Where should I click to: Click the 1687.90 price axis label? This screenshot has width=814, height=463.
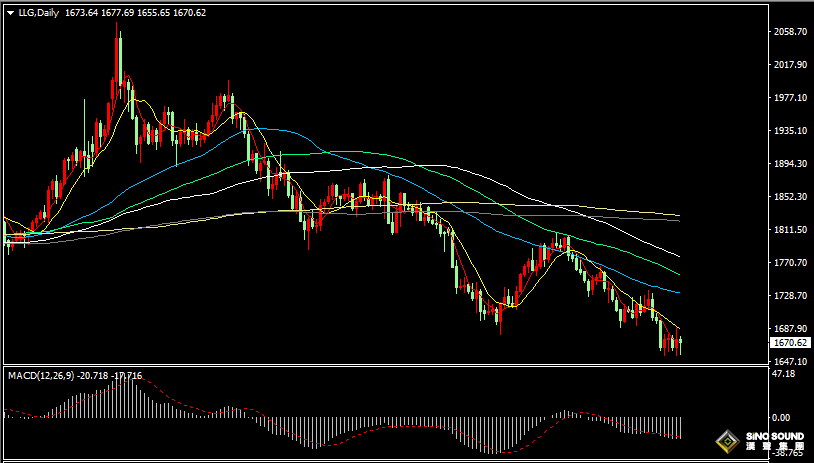click(x=790, y=329)
